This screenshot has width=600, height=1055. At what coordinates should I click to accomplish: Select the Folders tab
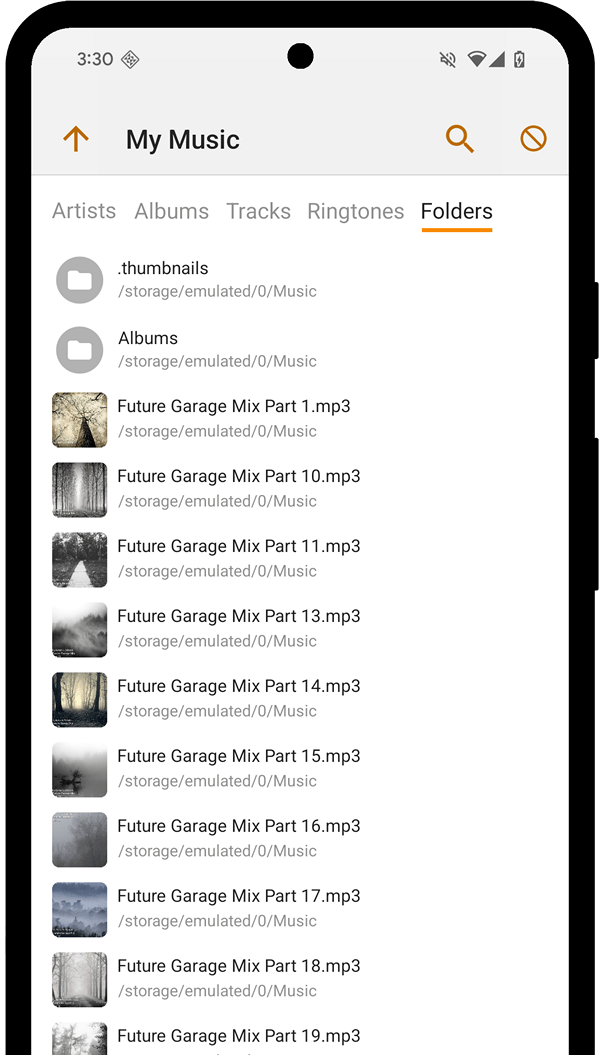(x=457, y=211)
